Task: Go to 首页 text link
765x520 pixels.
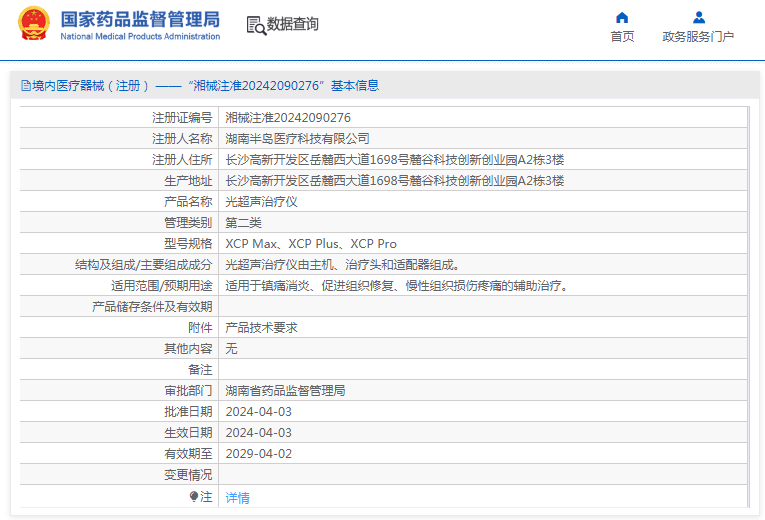Action: click(x=622, y=37)
